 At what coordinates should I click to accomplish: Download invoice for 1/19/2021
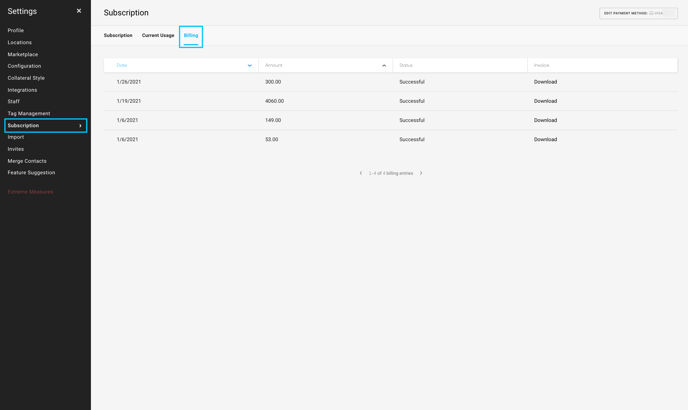click(545, 101)
